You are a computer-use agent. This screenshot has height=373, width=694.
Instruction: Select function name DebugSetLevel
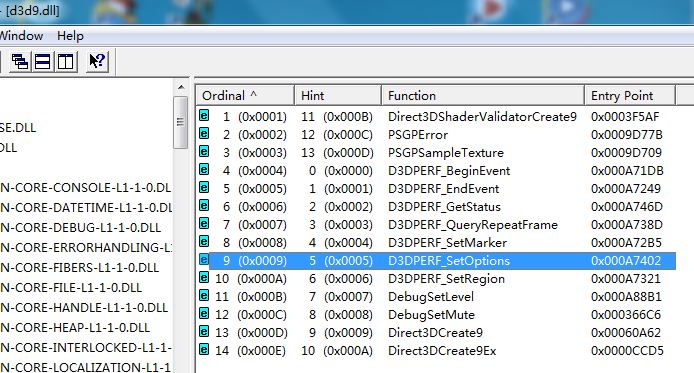coord(431,296)
